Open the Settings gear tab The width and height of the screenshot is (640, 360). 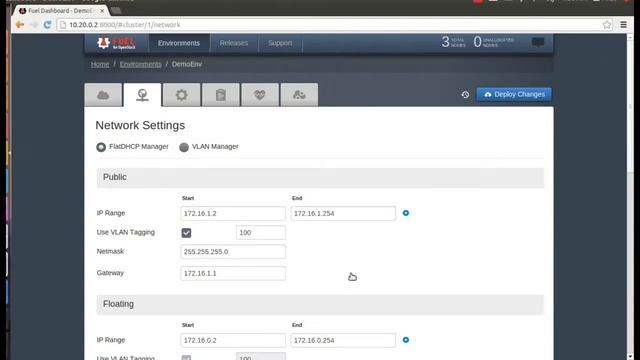point(182,95)
